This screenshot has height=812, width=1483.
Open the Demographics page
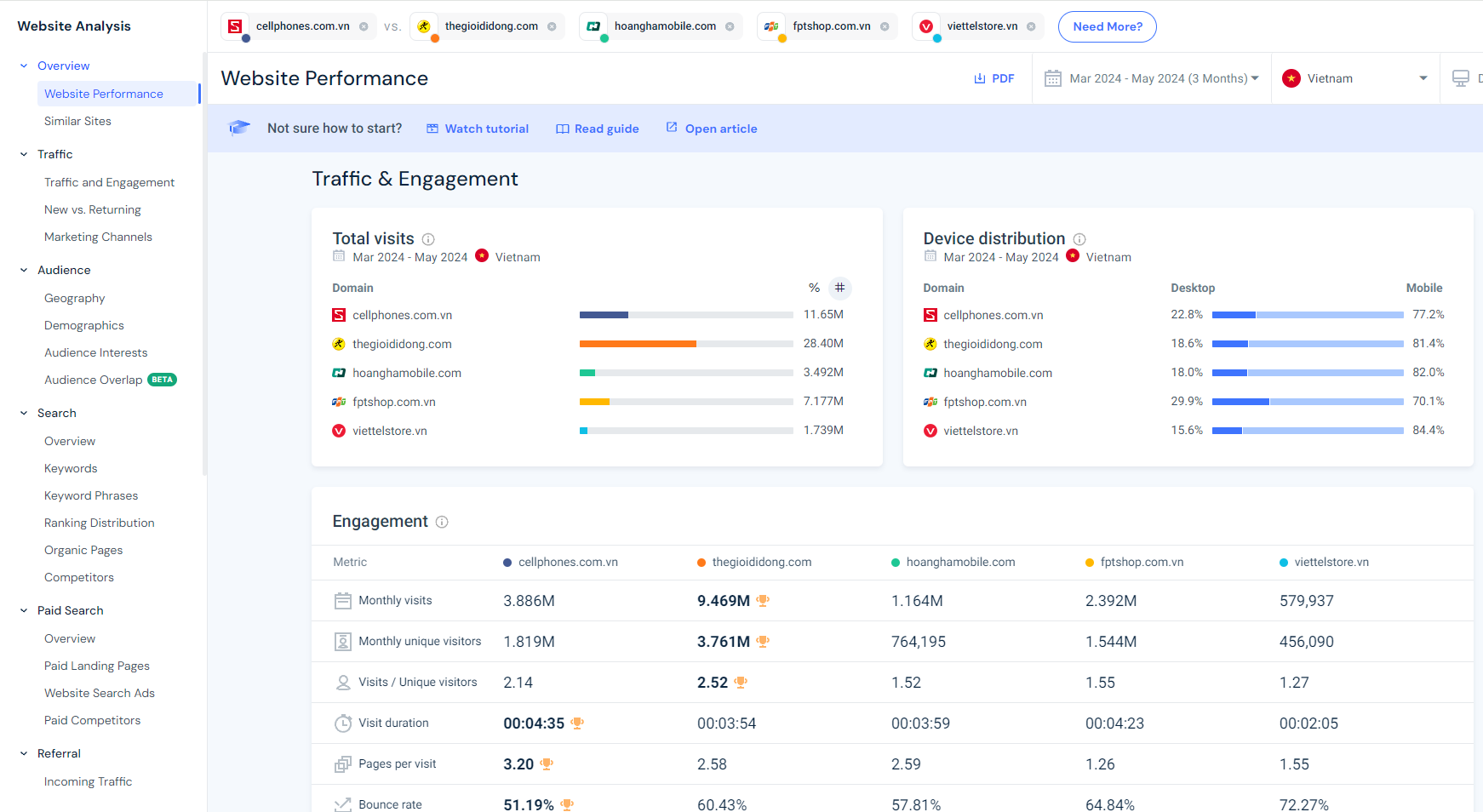[84, 325]
